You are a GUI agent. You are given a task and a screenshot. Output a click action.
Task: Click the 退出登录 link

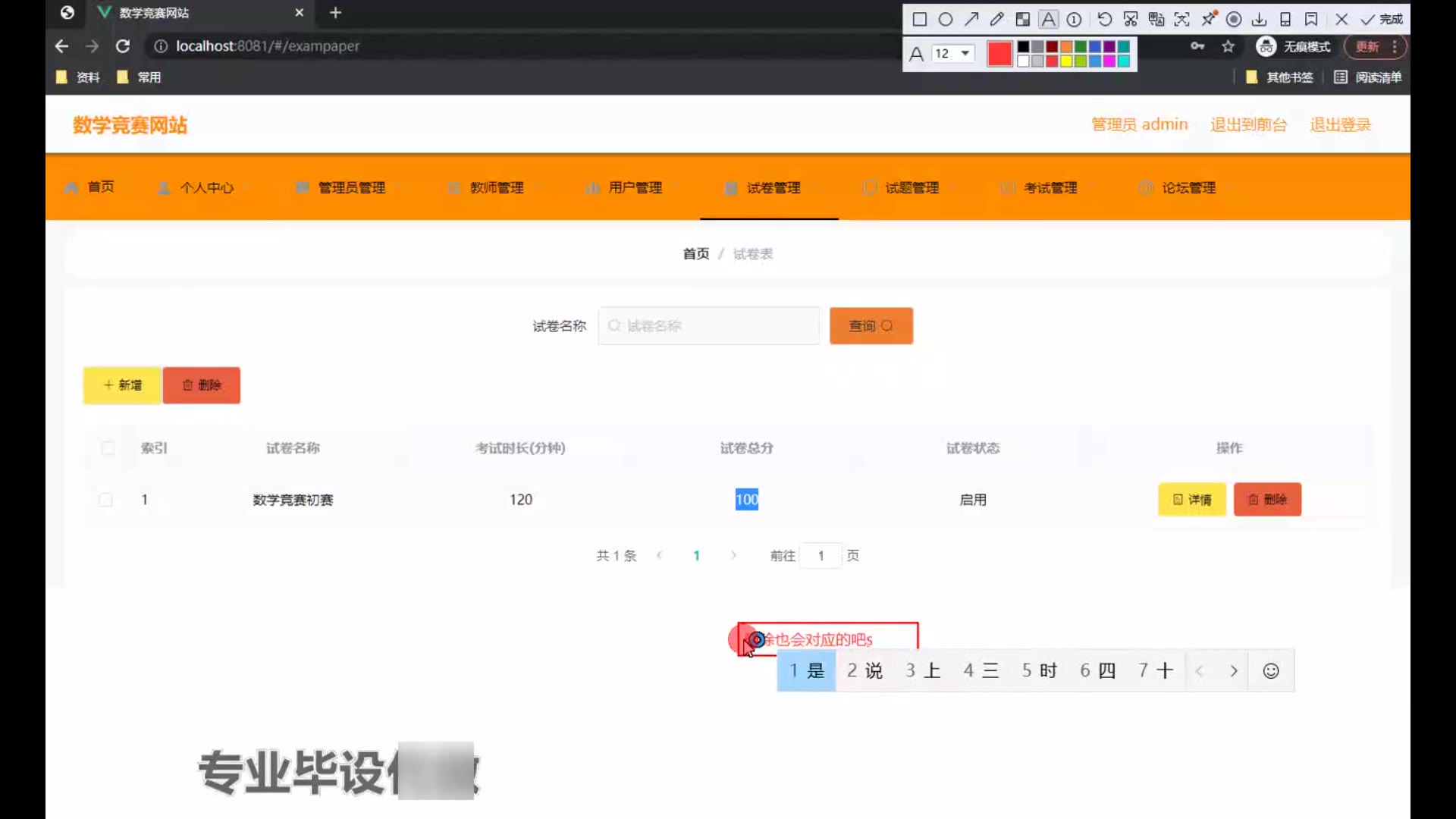(x=1340, y=125)
